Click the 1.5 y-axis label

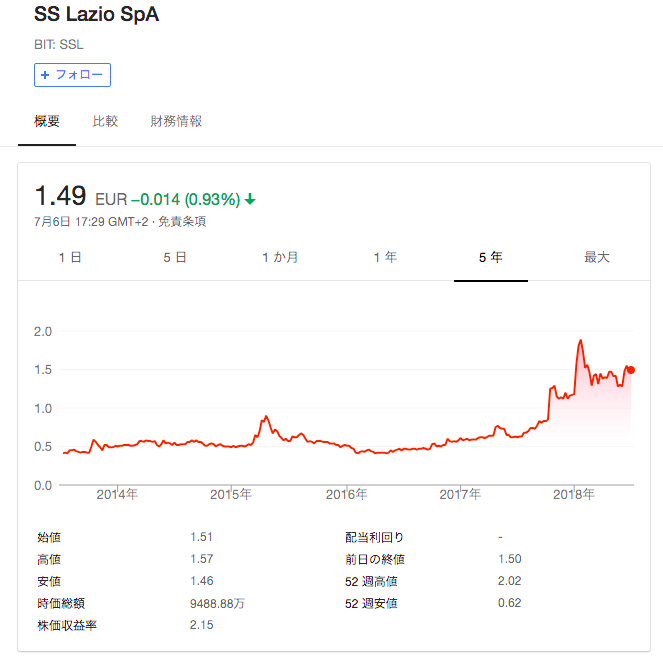43,370
